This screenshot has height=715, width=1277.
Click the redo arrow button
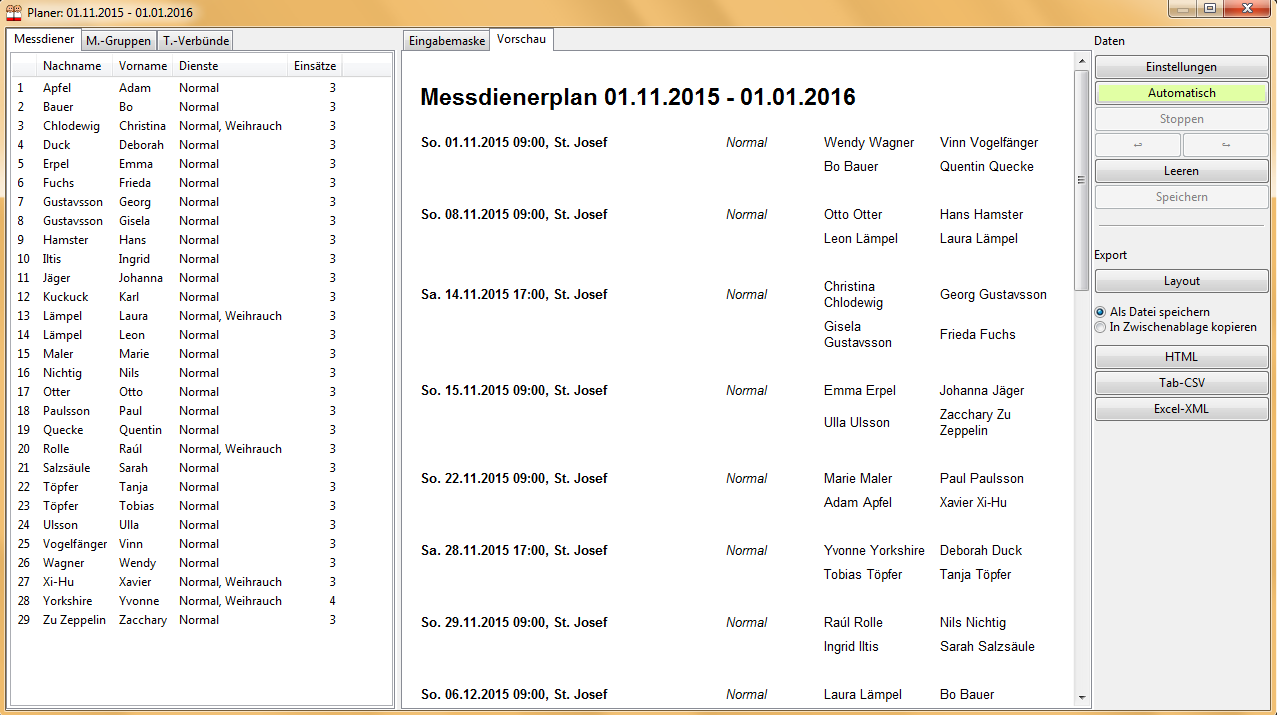(1226, 145)
